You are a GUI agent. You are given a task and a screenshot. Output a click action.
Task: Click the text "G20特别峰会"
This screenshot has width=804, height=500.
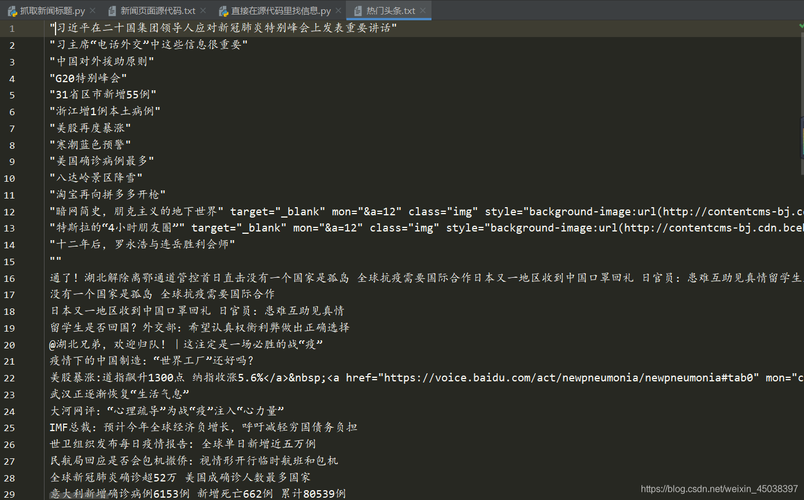(87, 78)
